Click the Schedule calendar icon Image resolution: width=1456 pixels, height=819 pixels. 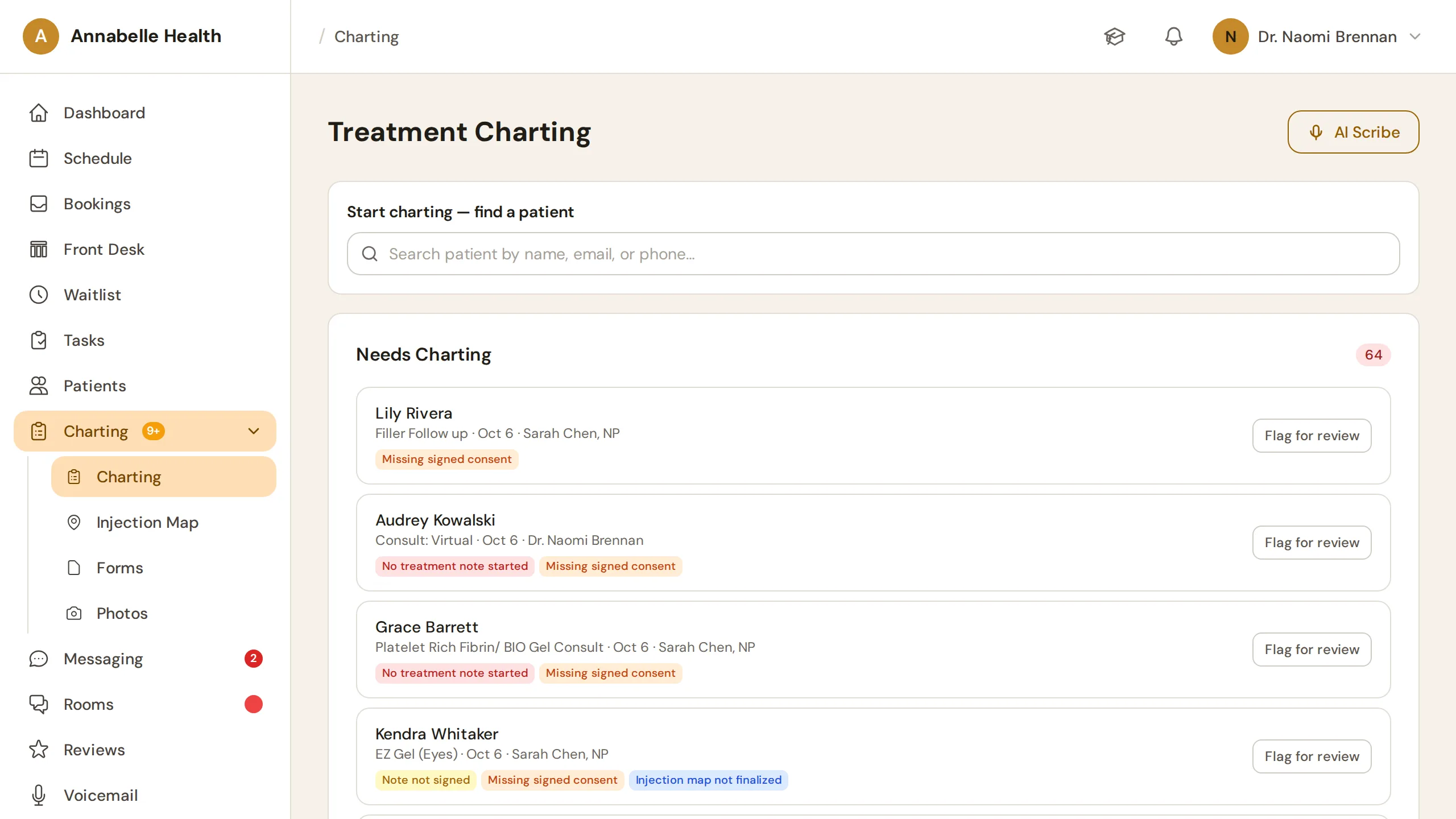39,158
